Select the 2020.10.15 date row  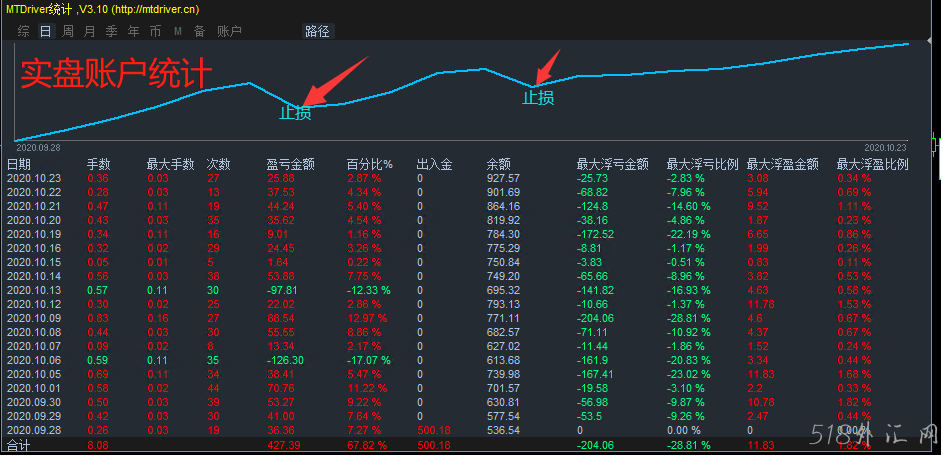[x=35, y=262]
